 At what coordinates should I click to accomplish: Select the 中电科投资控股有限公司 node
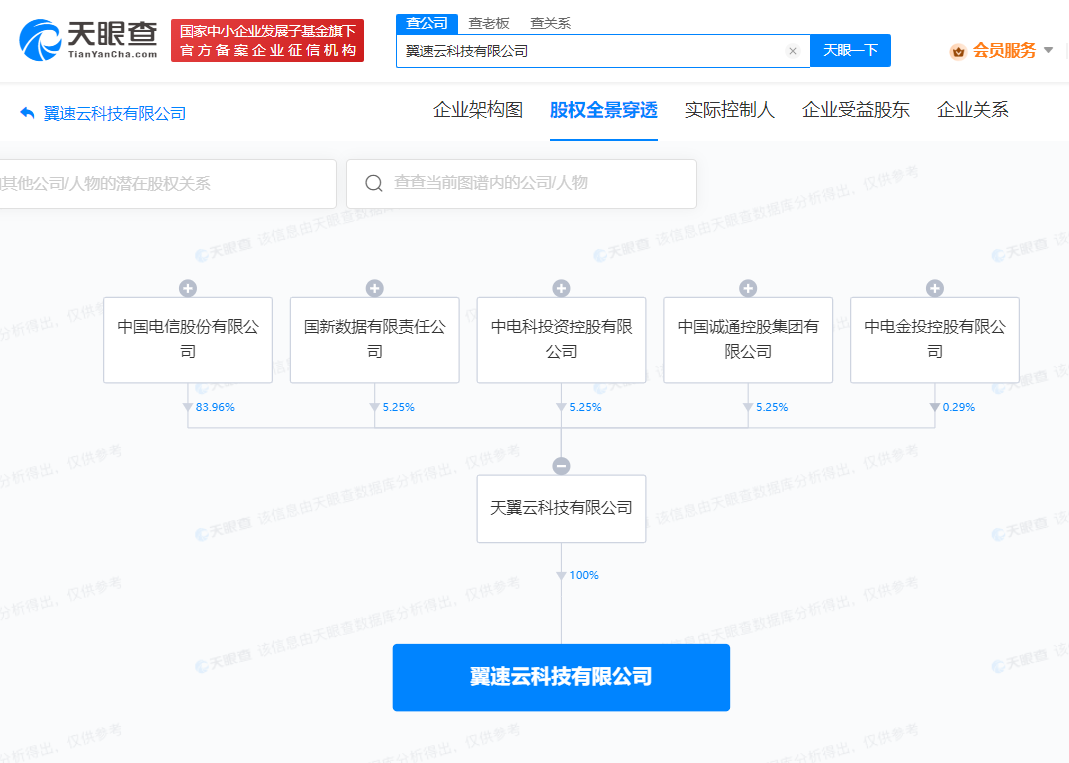click(561, 340)
